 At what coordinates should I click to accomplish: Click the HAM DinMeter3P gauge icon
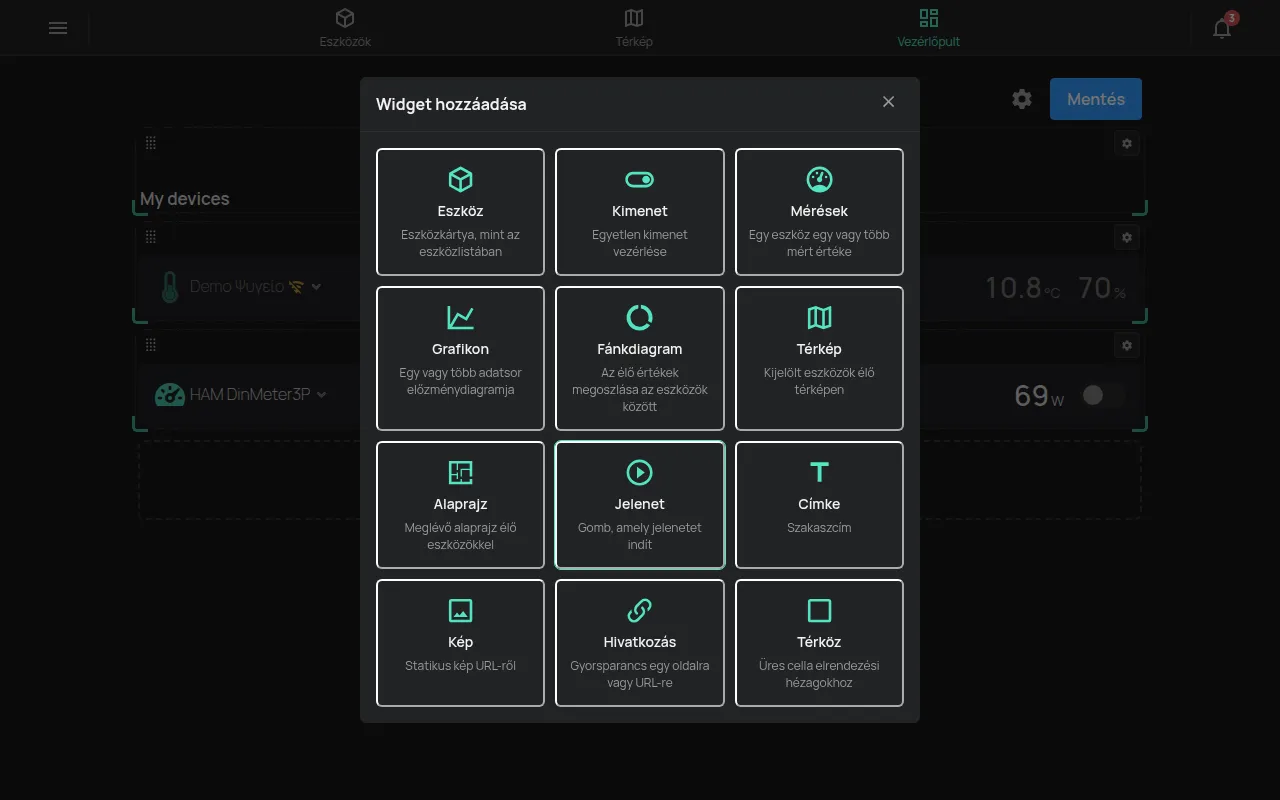[x=170, y=395]
